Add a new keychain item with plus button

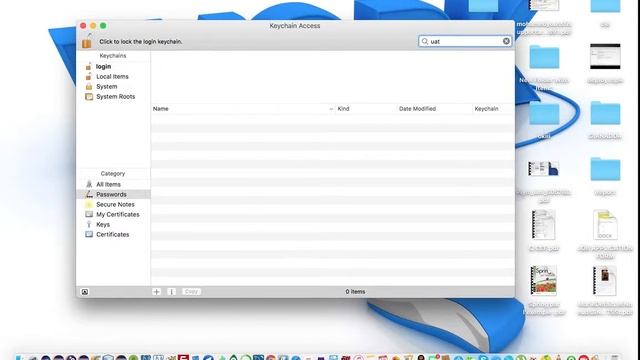[x=156, y=292]
